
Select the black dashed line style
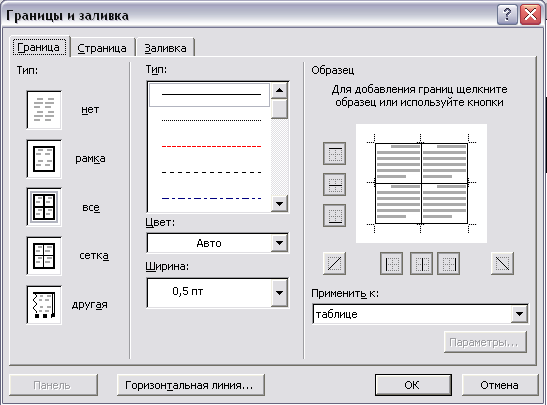pos(211,172)
